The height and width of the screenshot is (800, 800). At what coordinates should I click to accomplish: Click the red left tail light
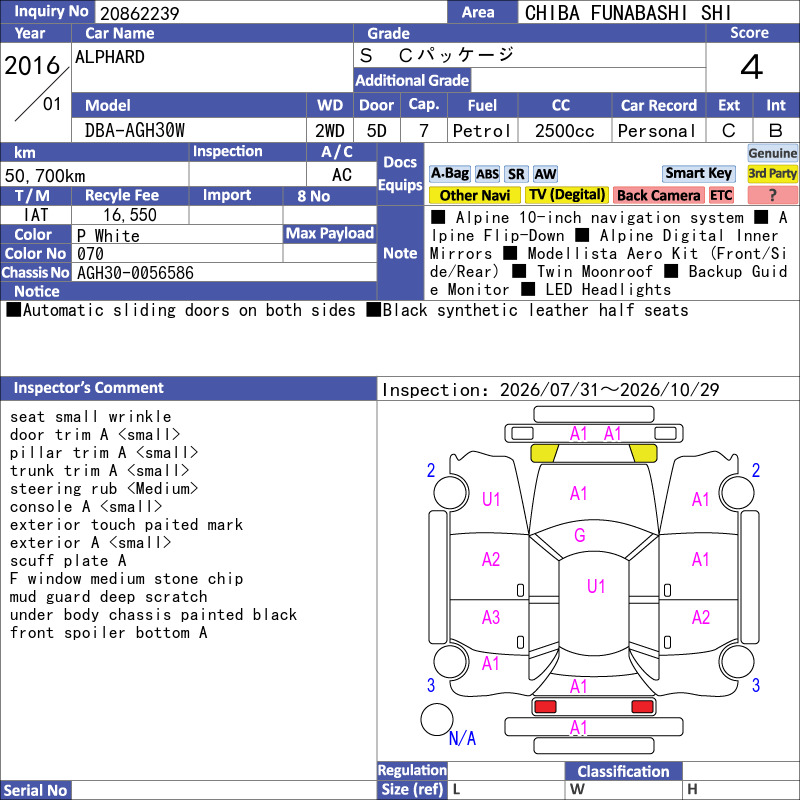tap(545, 707)
